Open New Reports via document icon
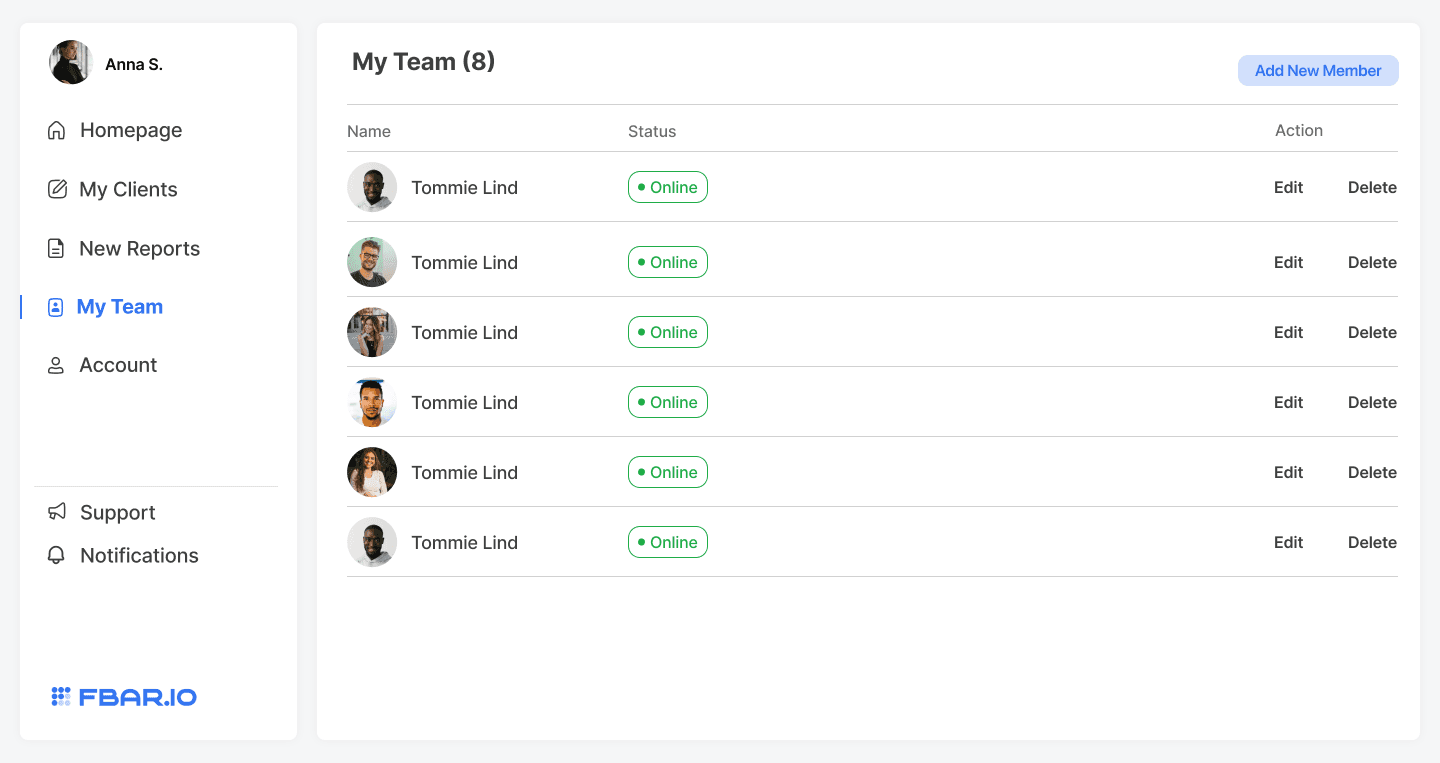This screenshot has width=1440, height=763. [x=56, y=247]
